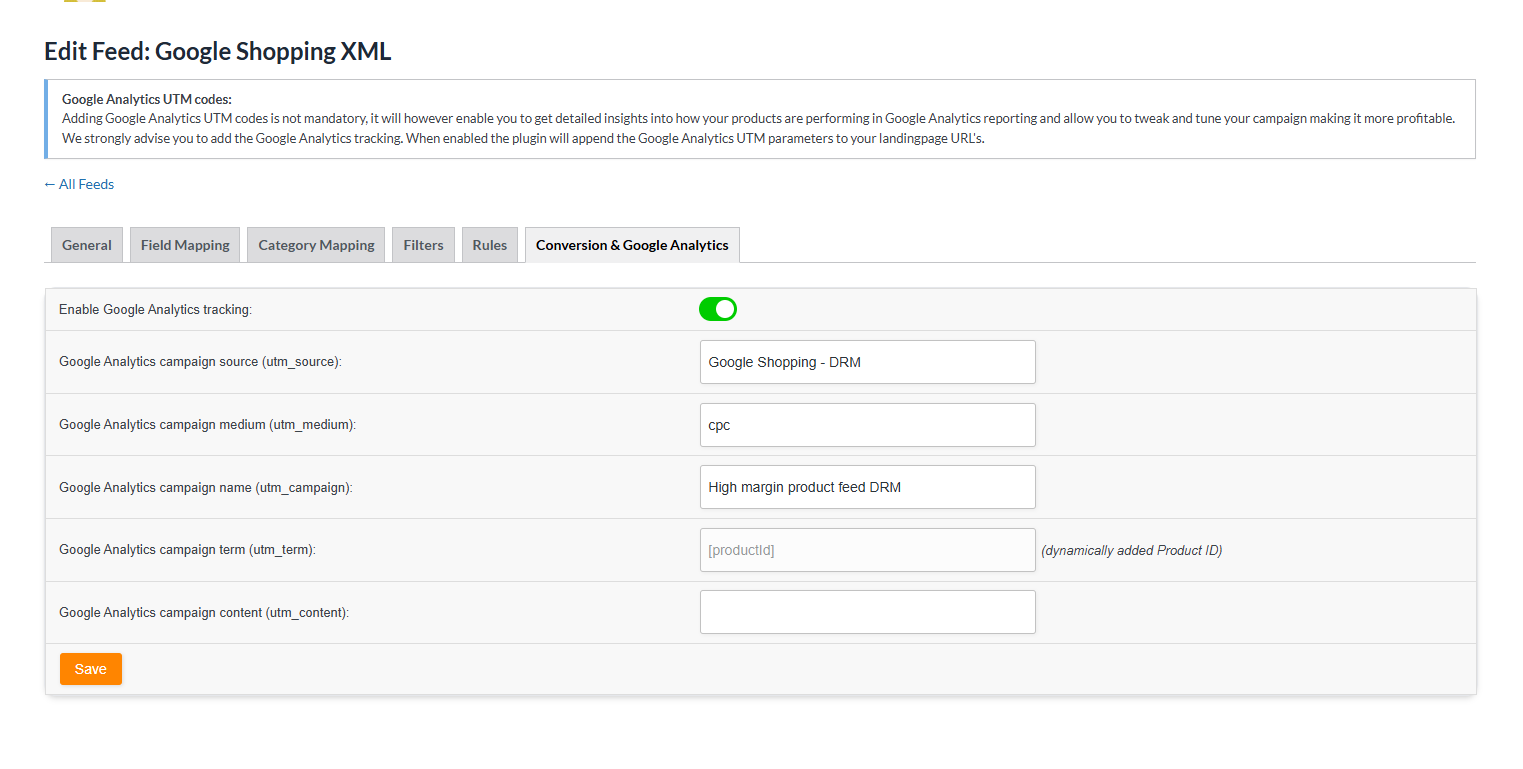Screen dimensions: 1523x769
Task: Focus the empty utm_content input field
Action: (x=867, y=612)
